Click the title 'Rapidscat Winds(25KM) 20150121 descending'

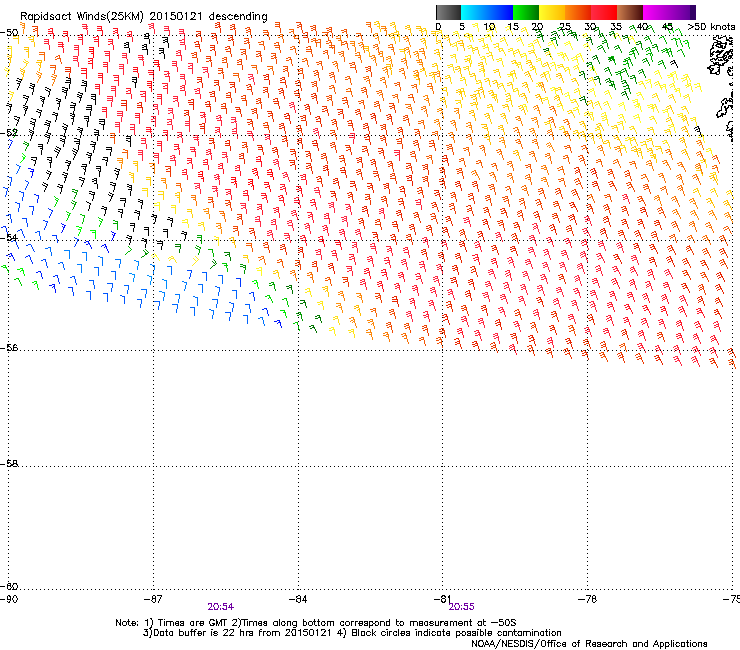point(143,16)
